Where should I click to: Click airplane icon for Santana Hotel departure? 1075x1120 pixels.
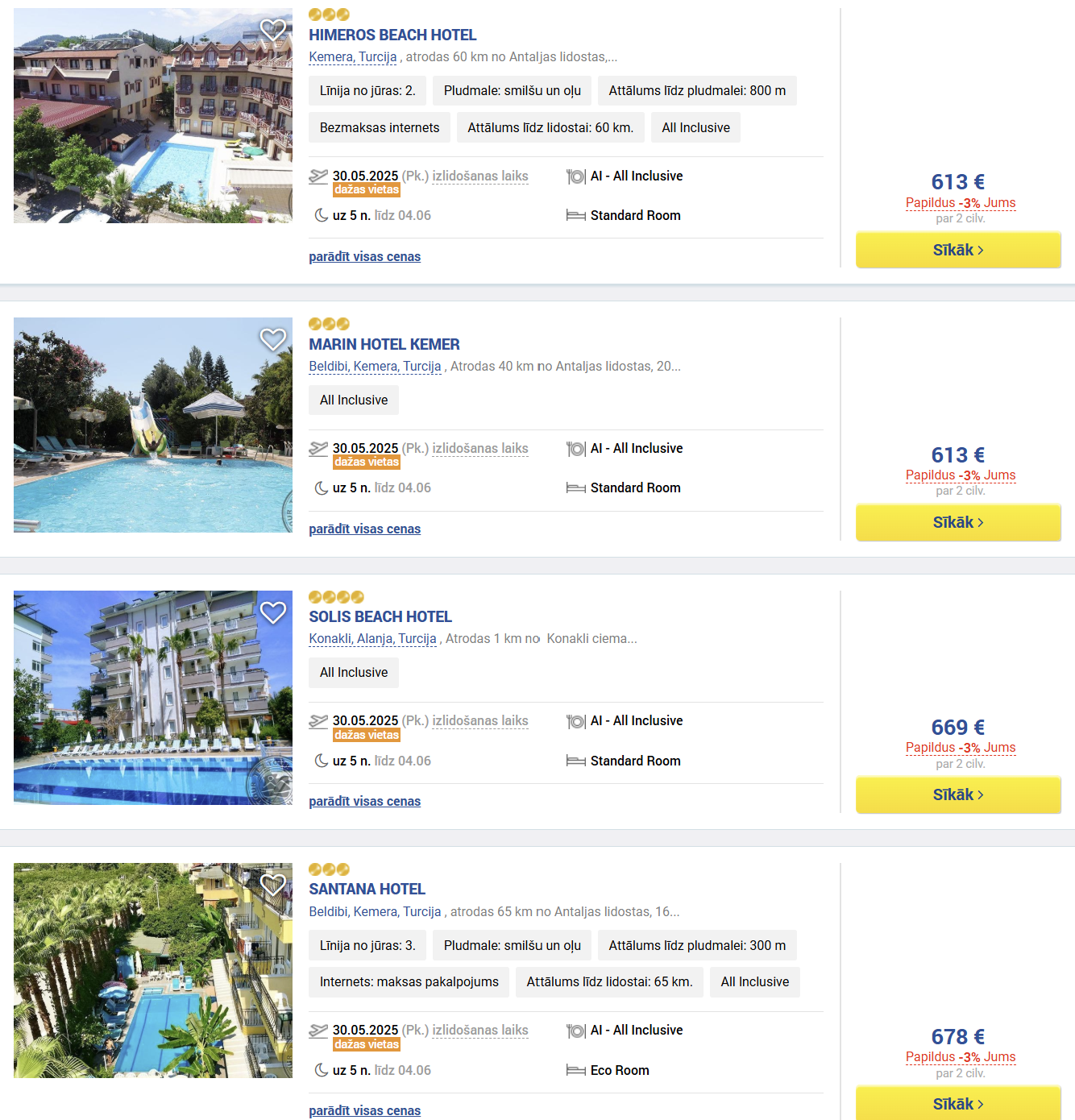[318, 1031]
